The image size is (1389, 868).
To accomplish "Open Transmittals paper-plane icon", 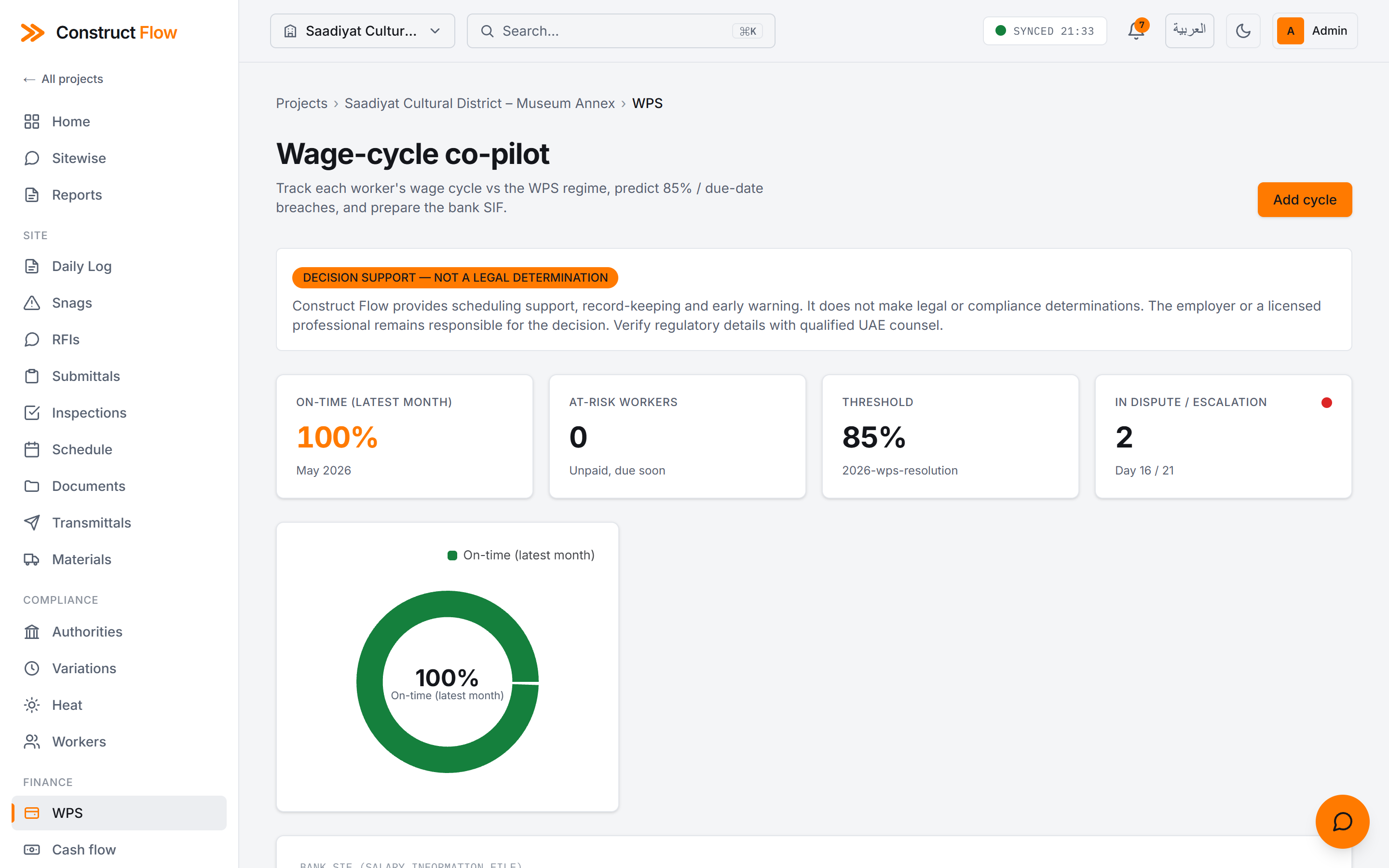I will [31, 523].
